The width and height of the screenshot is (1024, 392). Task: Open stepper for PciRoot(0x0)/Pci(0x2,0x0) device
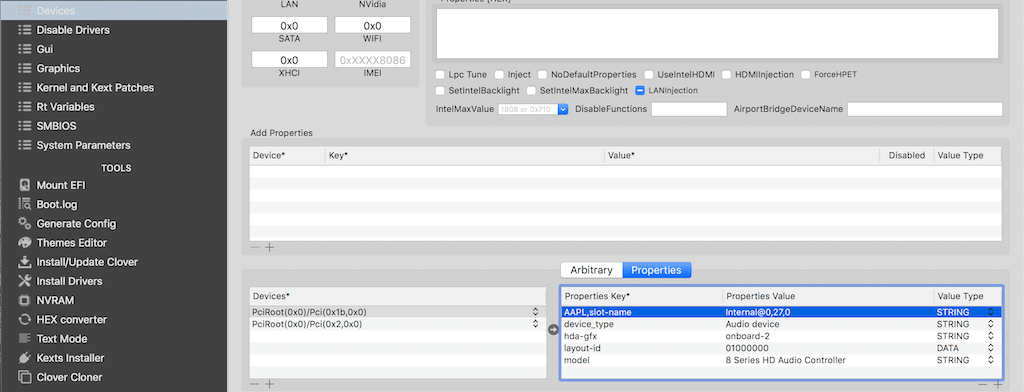[536, 324]
